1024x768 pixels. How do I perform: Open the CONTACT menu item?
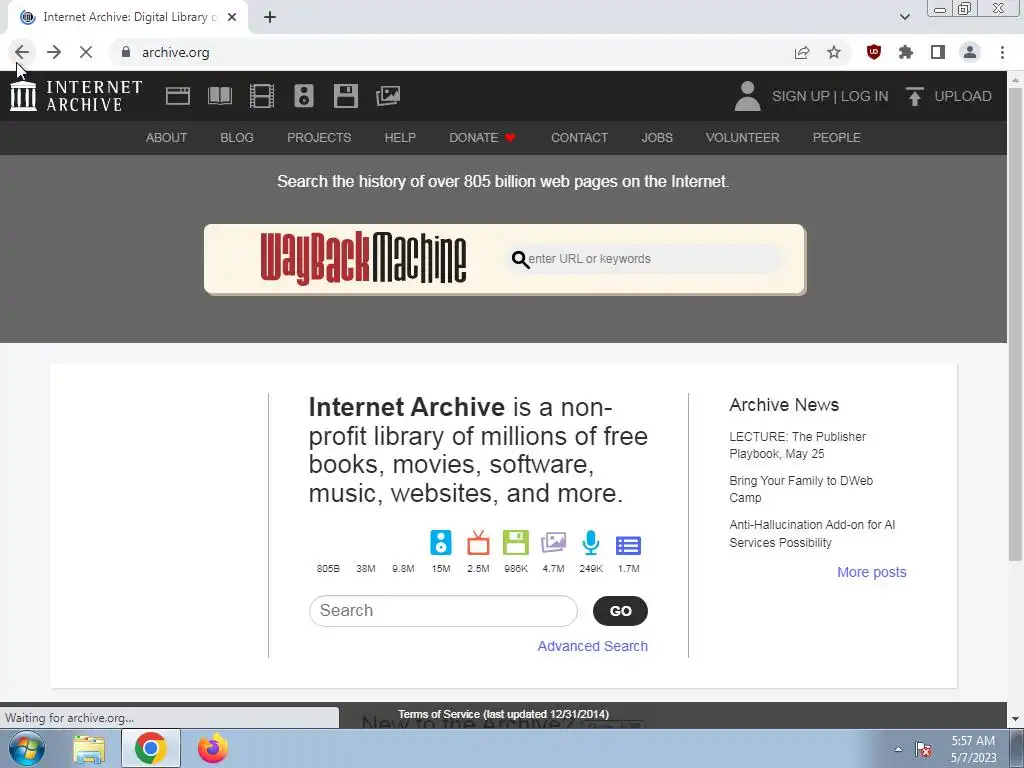point(579,138)
